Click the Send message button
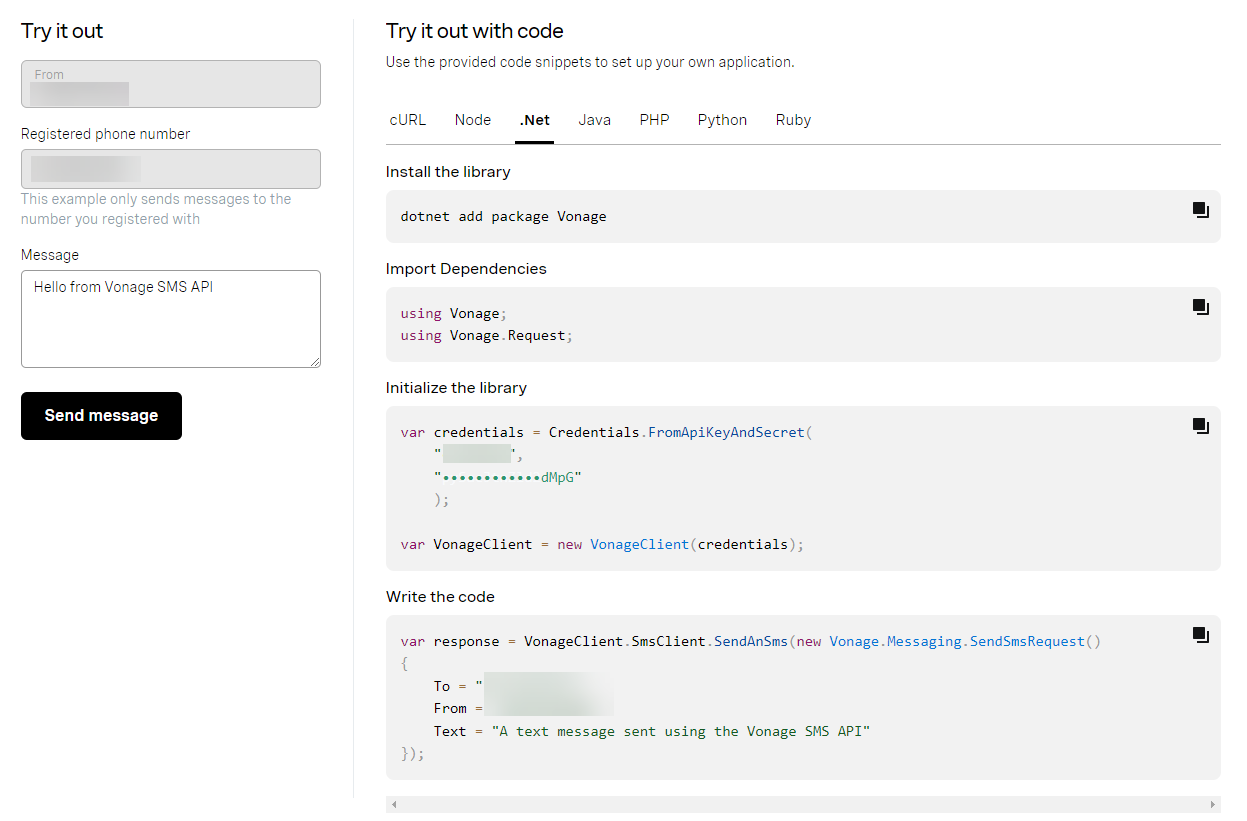The image size is (1247, 821). [x=101, y=416]
